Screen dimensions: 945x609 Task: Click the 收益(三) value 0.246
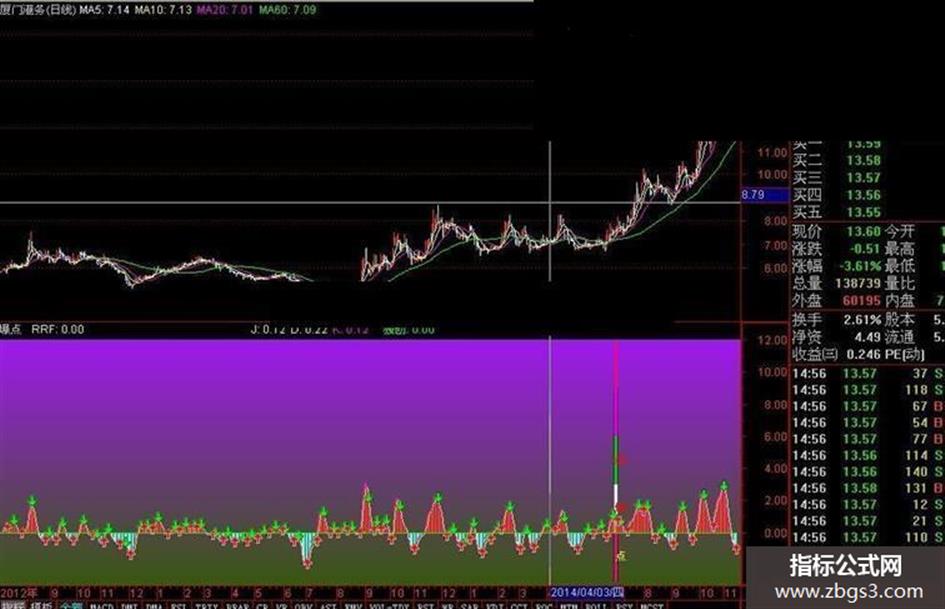[x=864, y=355]
